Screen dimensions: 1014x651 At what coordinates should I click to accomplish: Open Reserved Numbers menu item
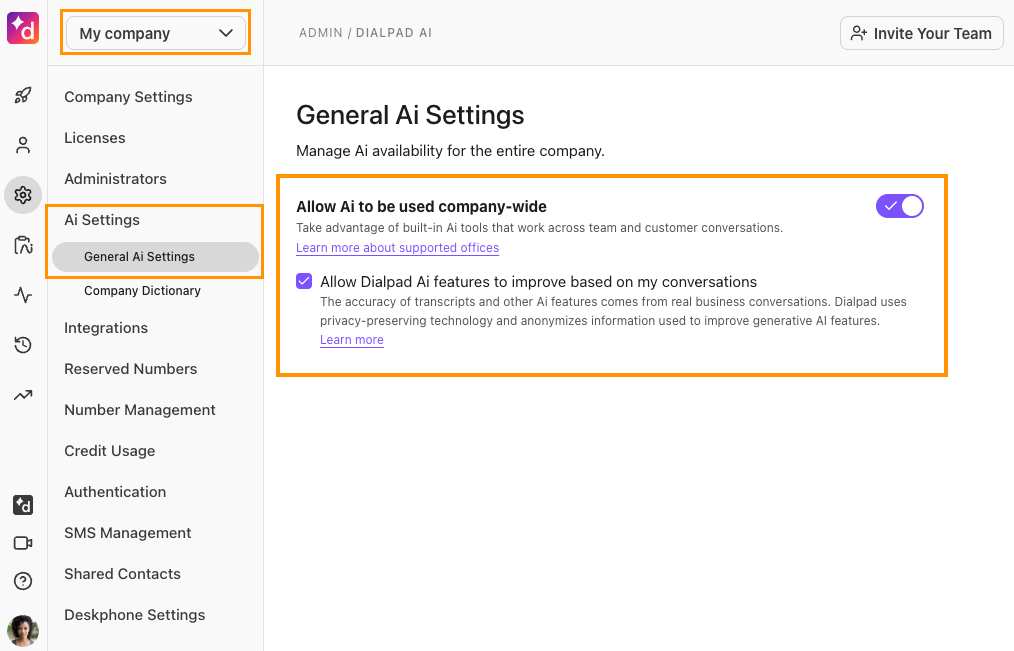[x=131, y=369]
